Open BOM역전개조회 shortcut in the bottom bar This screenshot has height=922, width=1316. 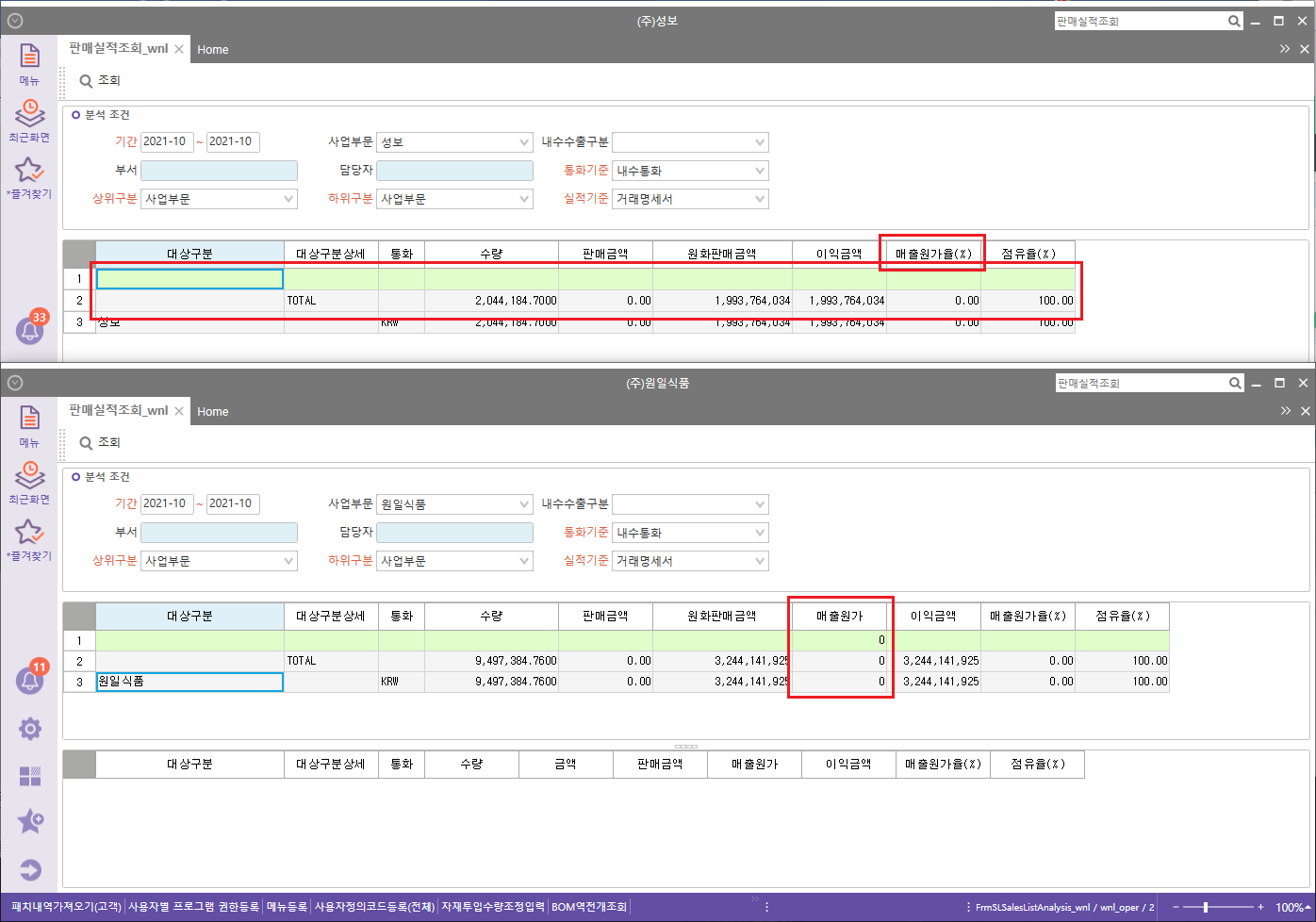(x=589, y=907)
